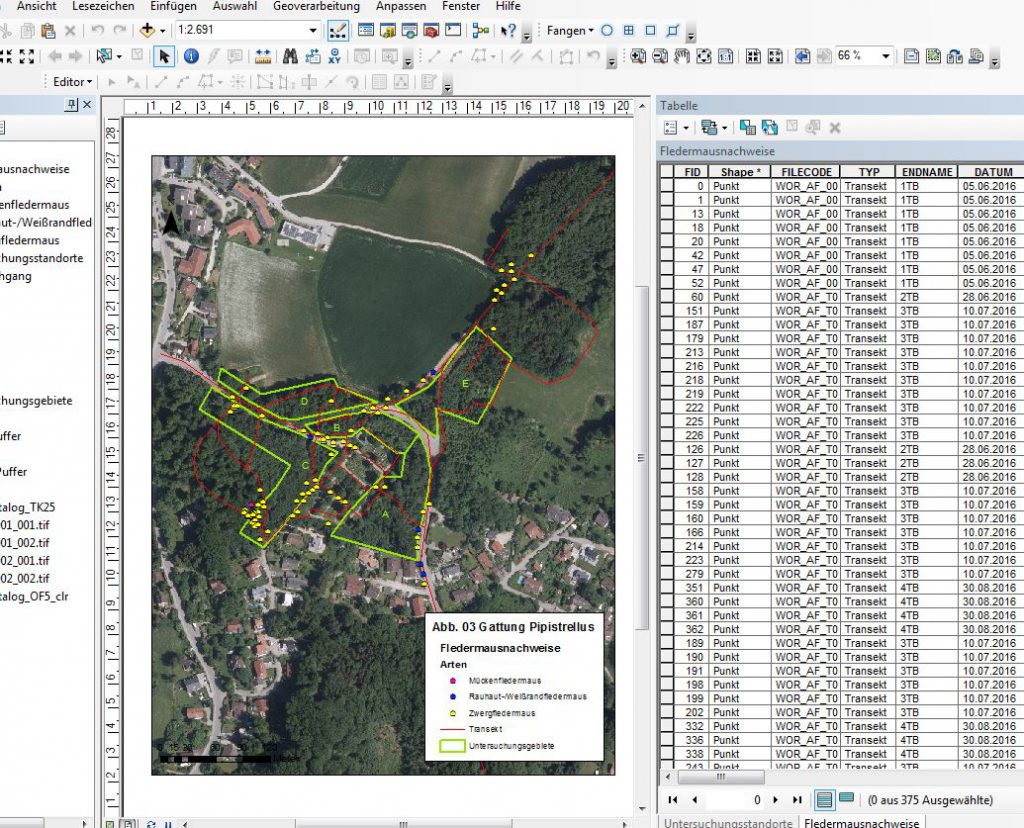The width and height of the screenshot is (1024, 828).
Task: Click the ENDNAME column header
Action: click(x=927, y=172)
